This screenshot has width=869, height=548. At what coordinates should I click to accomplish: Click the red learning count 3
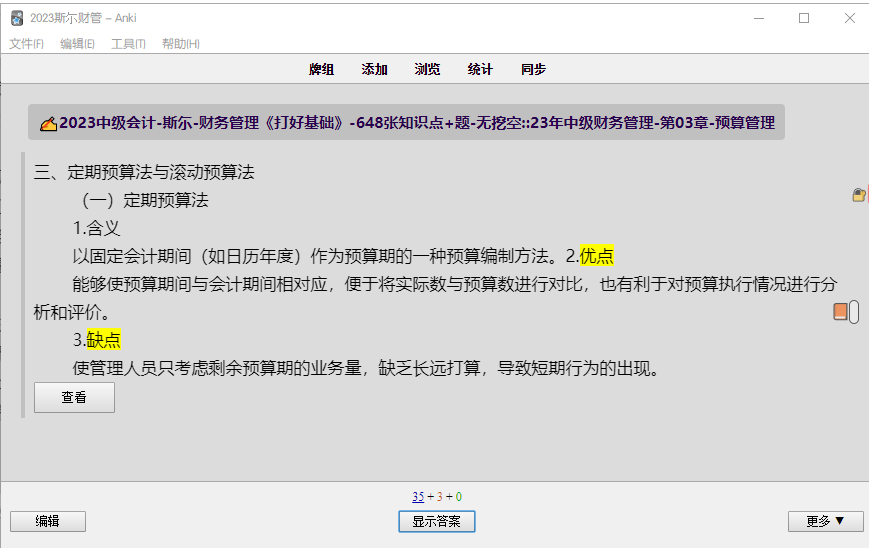(x=439, y=497)
